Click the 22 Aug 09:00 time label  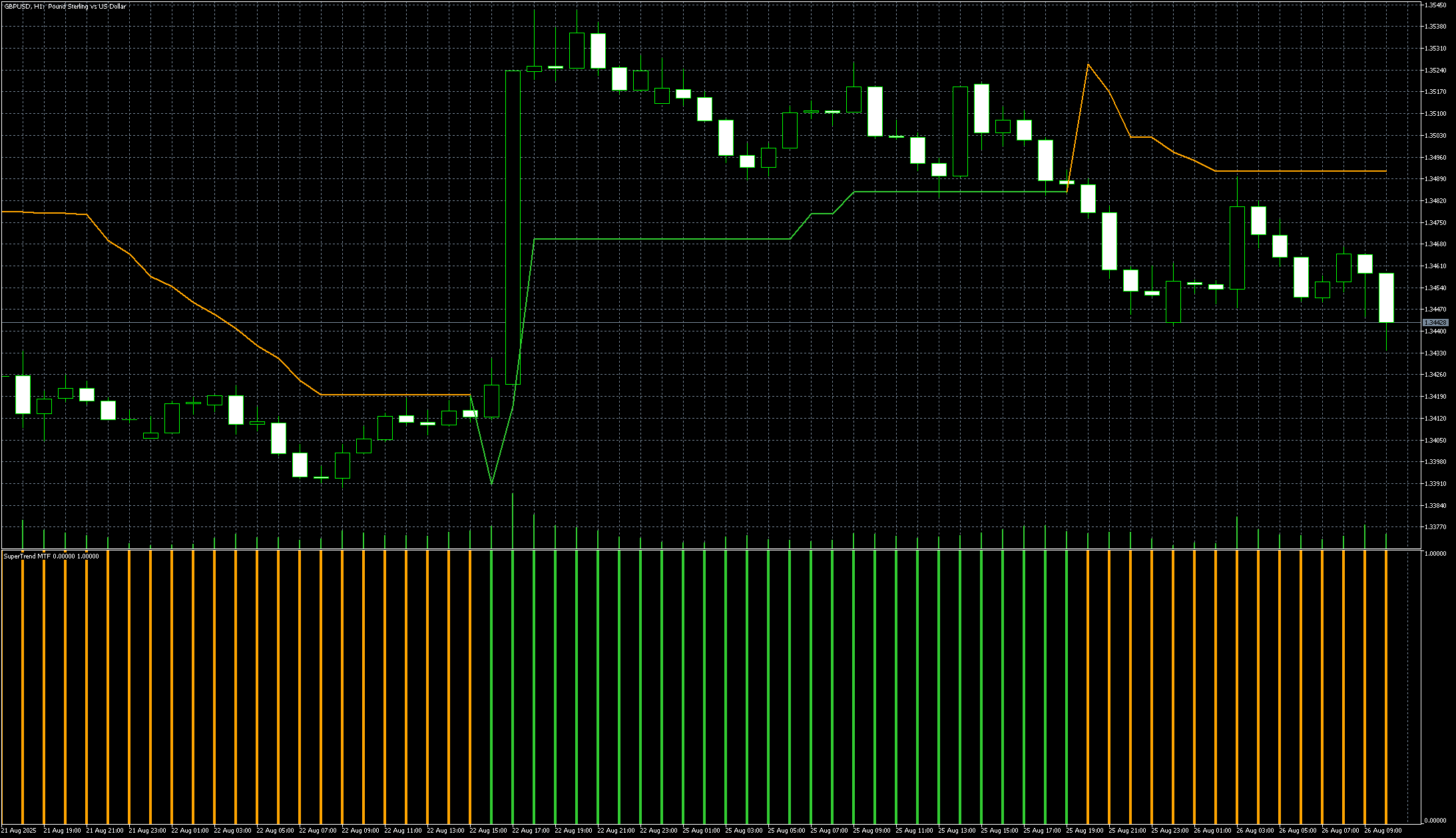361,831
